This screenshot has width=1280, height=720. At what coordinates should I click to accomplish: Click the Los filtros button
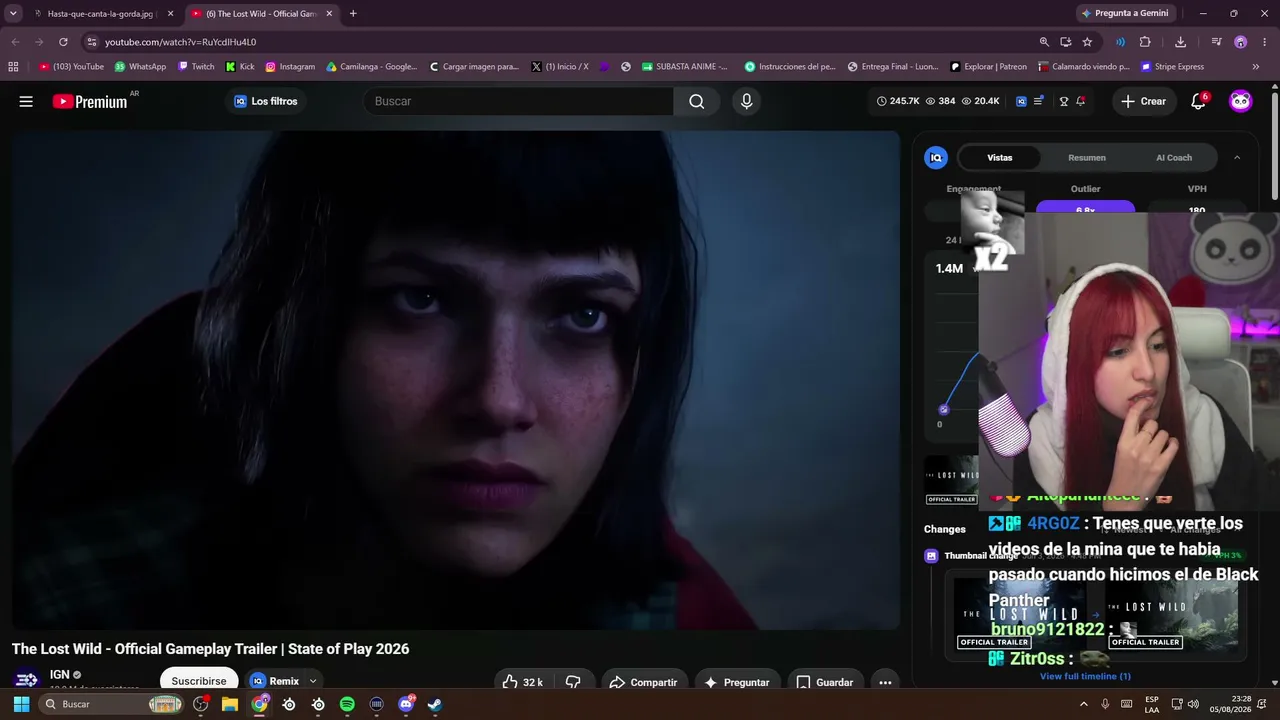(x=266, y=101)
